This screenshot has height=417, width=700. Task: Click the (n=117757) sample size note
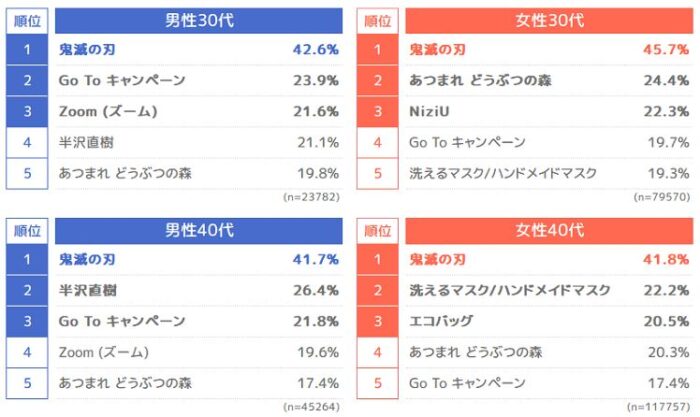pos(658,406)
